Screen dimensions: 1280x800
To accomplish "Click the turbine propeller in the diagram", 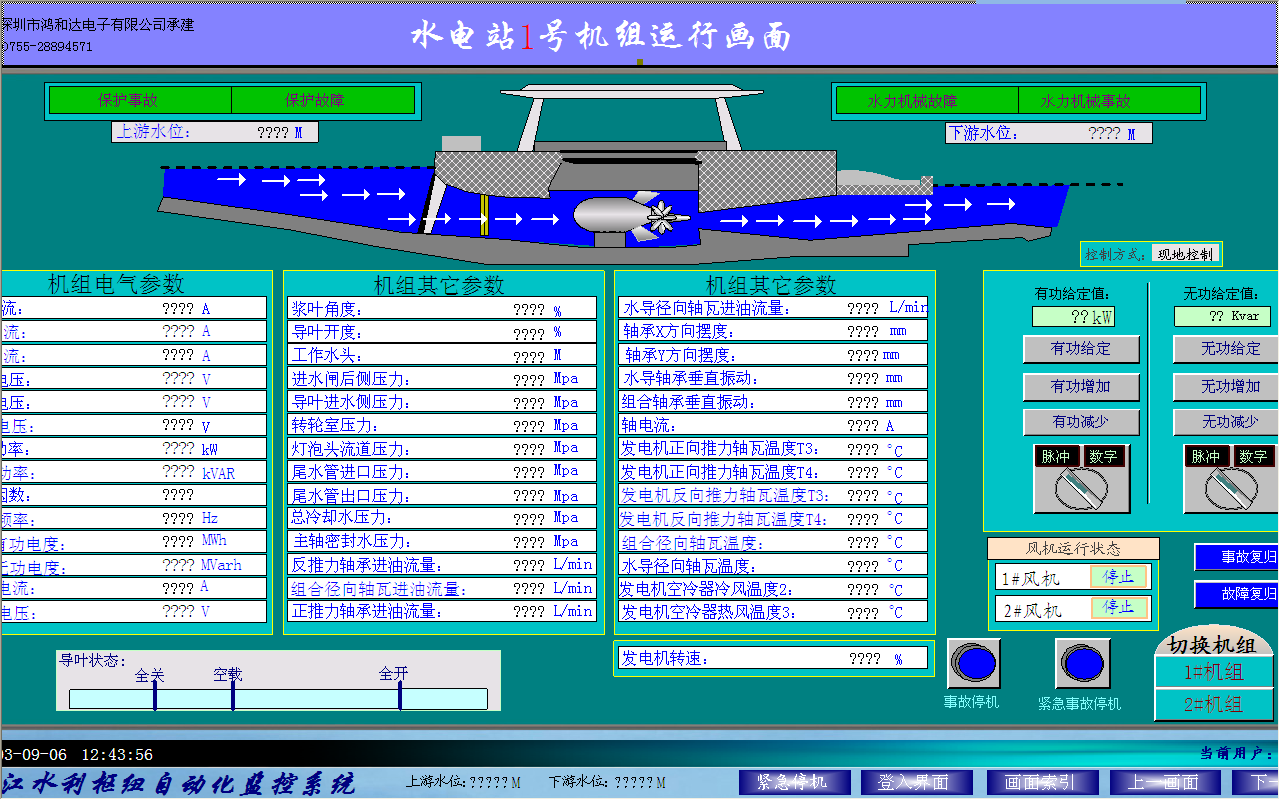I will [x=665, y=216].
